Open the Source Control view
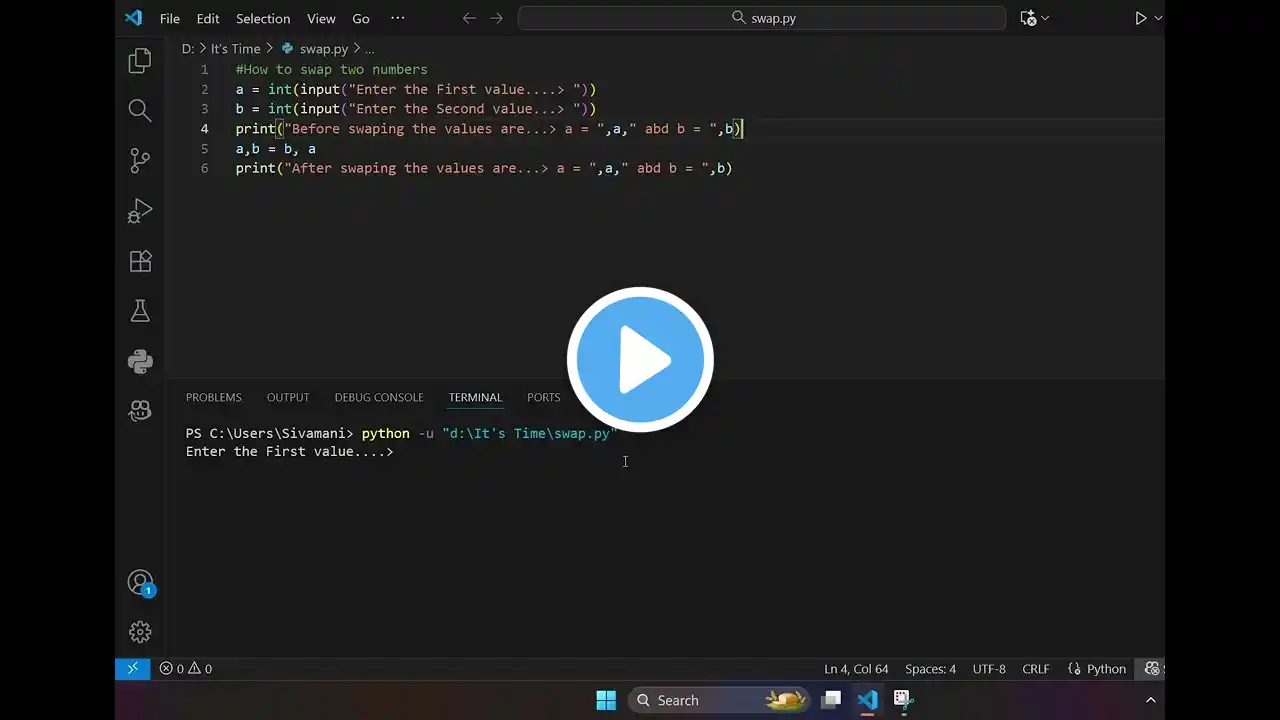 [x=140, y=161]
